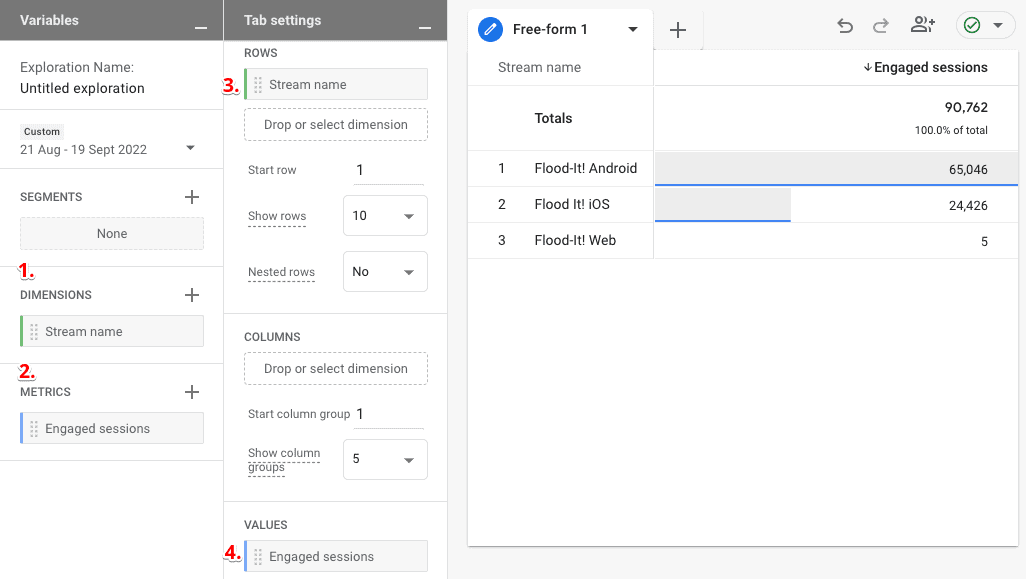Select the Flood-It! Android table row
Screen dimensions: 1026x579
coord(585,169)
